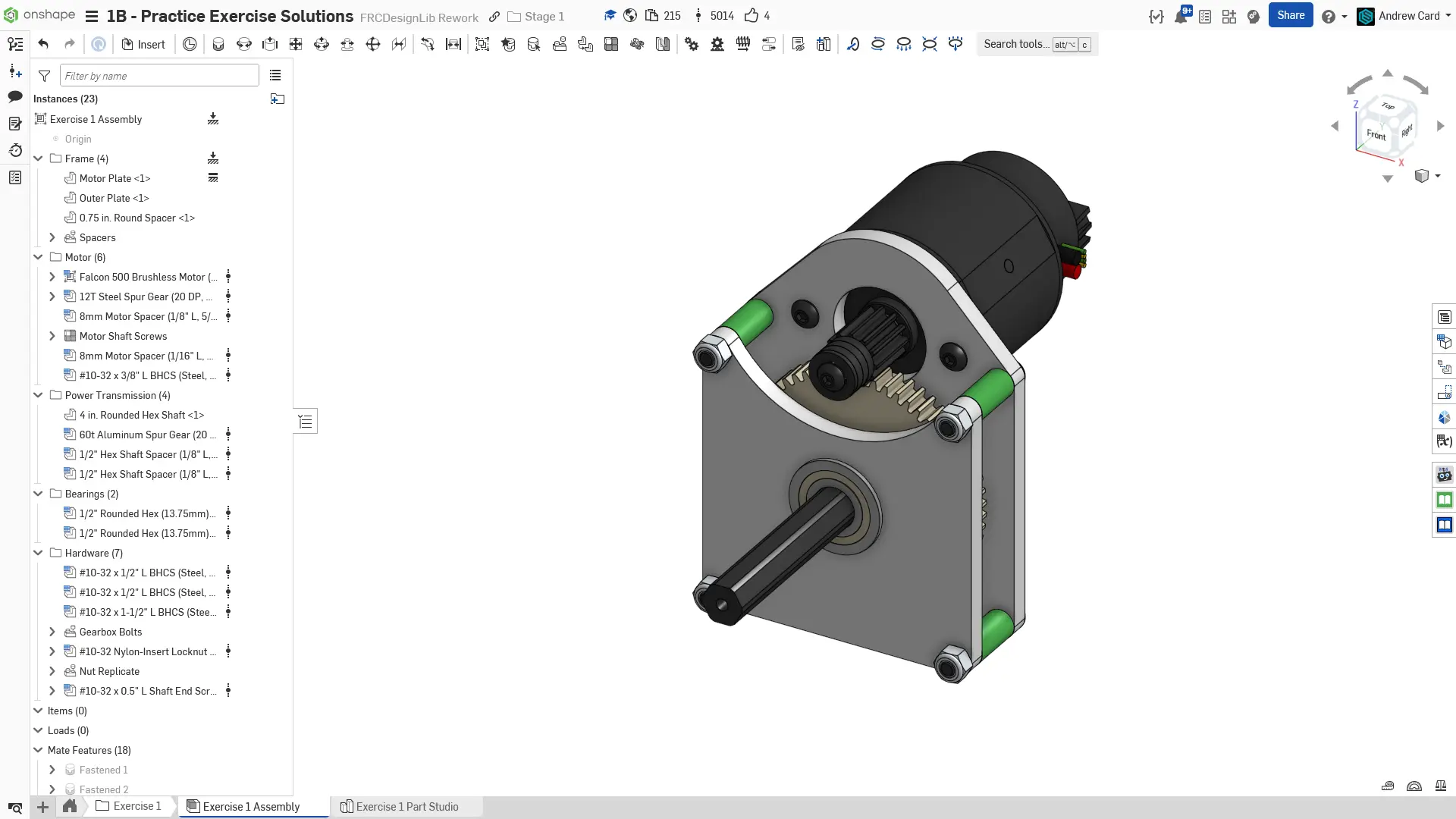The height and width of the screenshot is (819, 1456).
Task: Expand Falcon 500 Brushless Motor subassembly
Action: [x=52, y=277]
